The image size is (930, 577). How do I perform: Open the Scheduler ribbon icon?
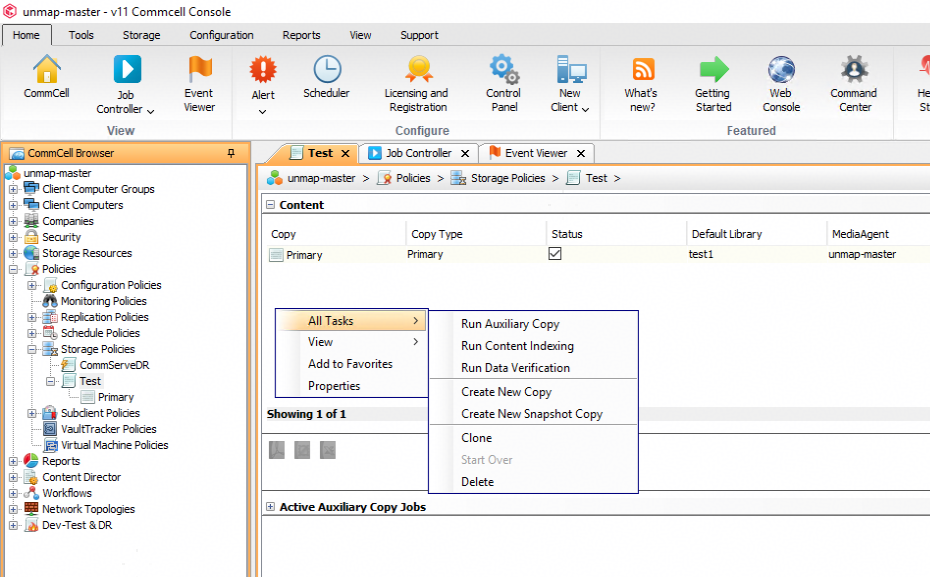click(x=327, y=69)
